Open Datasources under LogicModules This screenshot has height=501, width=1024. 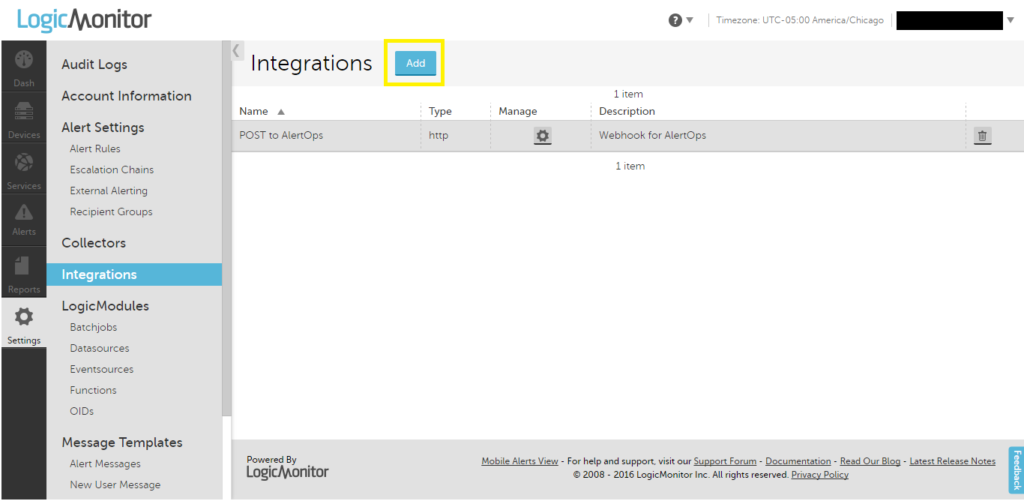(x=99, y=348)
